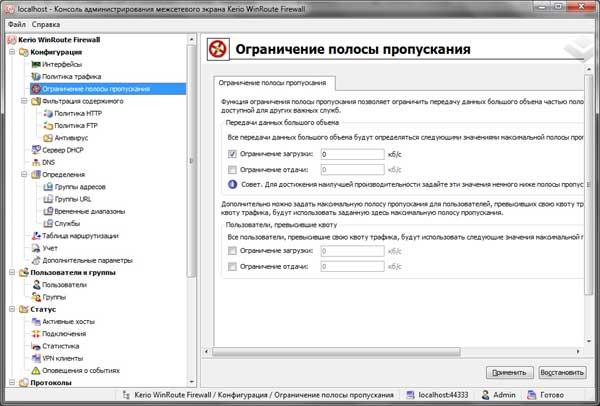Collapse the Определения tree node
600x406 pixels.
click(24, 174)
